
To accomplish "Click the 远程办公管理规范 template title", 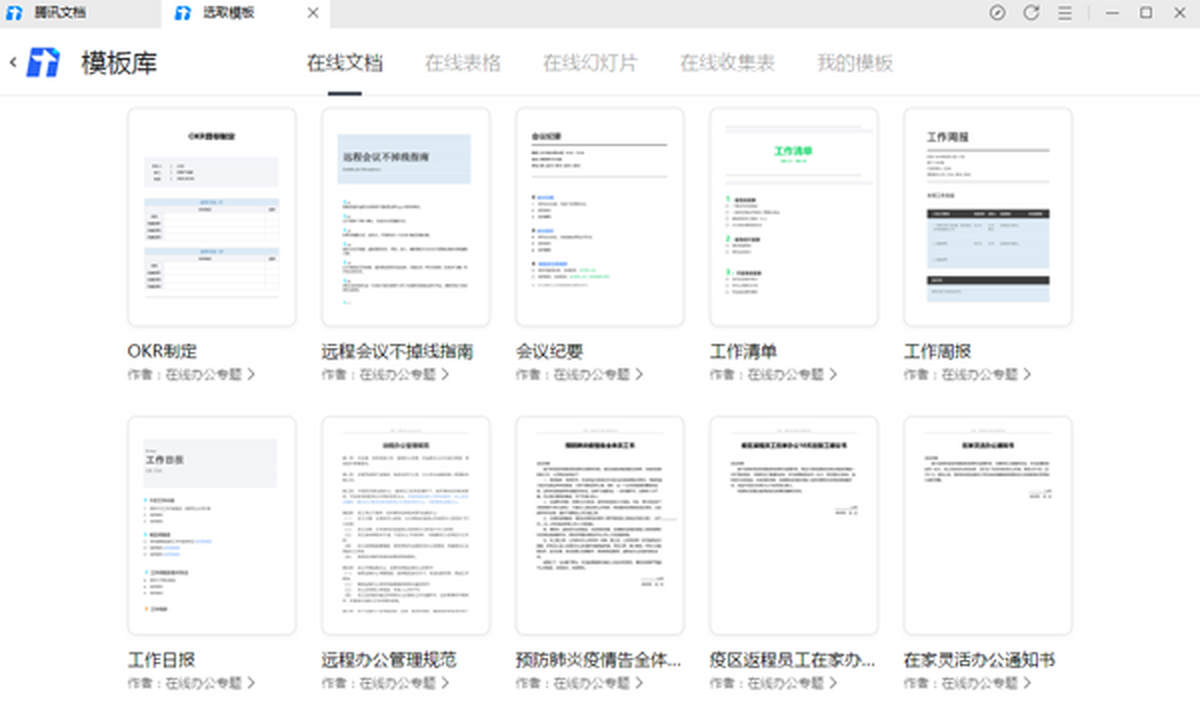I will pyautogui.click(x=389, y=660).
